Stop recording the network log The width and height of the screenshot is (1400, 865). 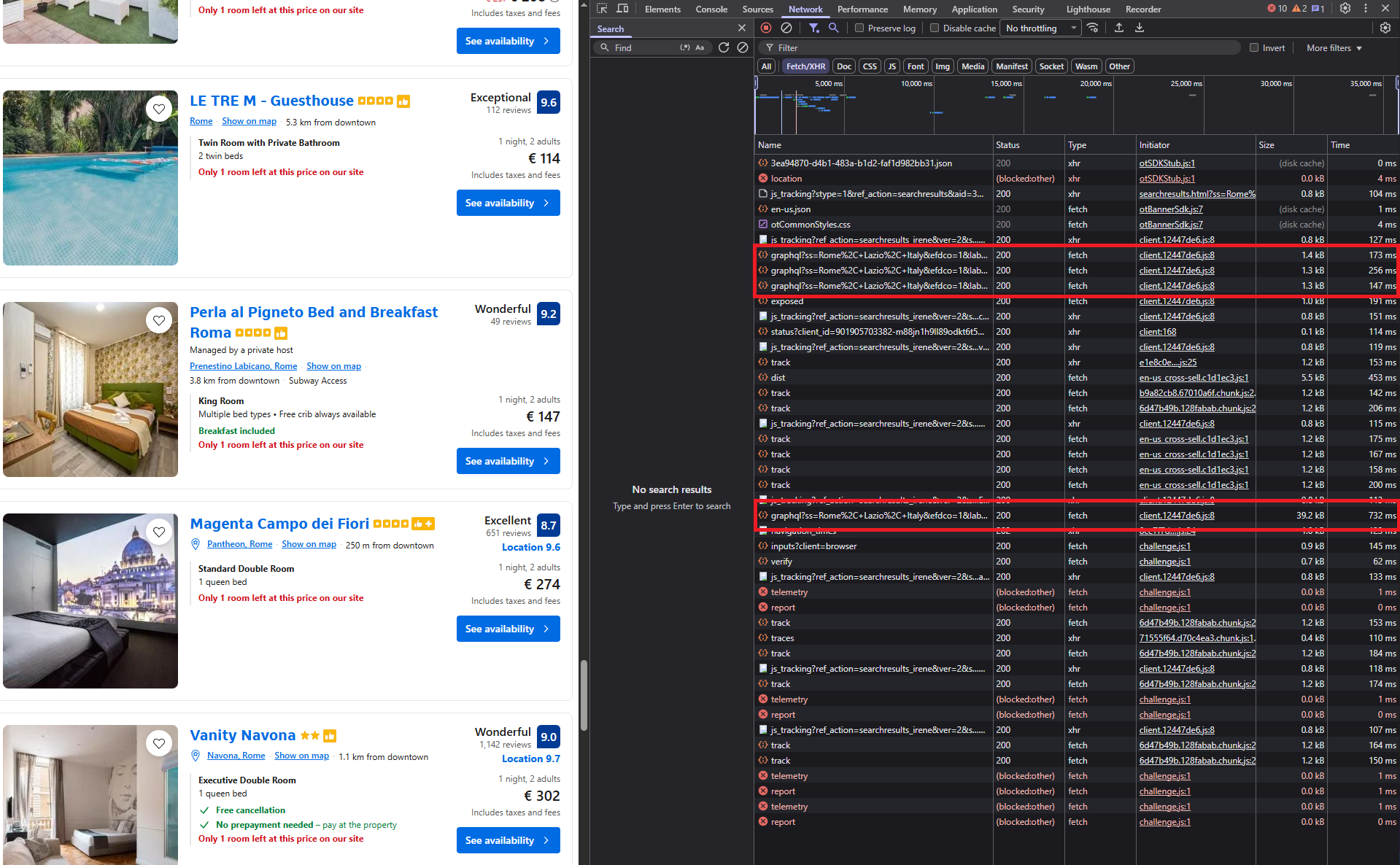pyautogui.click(x=766, y=28)
